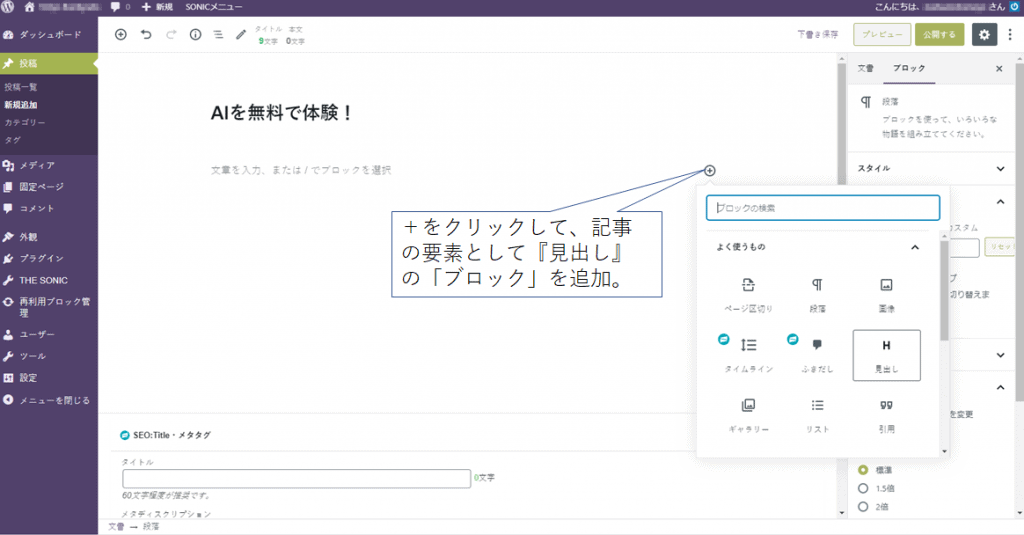Screen dimensions: 1024x535
Task: Insert the 引用 quote block
Action: tap(886, 414)
